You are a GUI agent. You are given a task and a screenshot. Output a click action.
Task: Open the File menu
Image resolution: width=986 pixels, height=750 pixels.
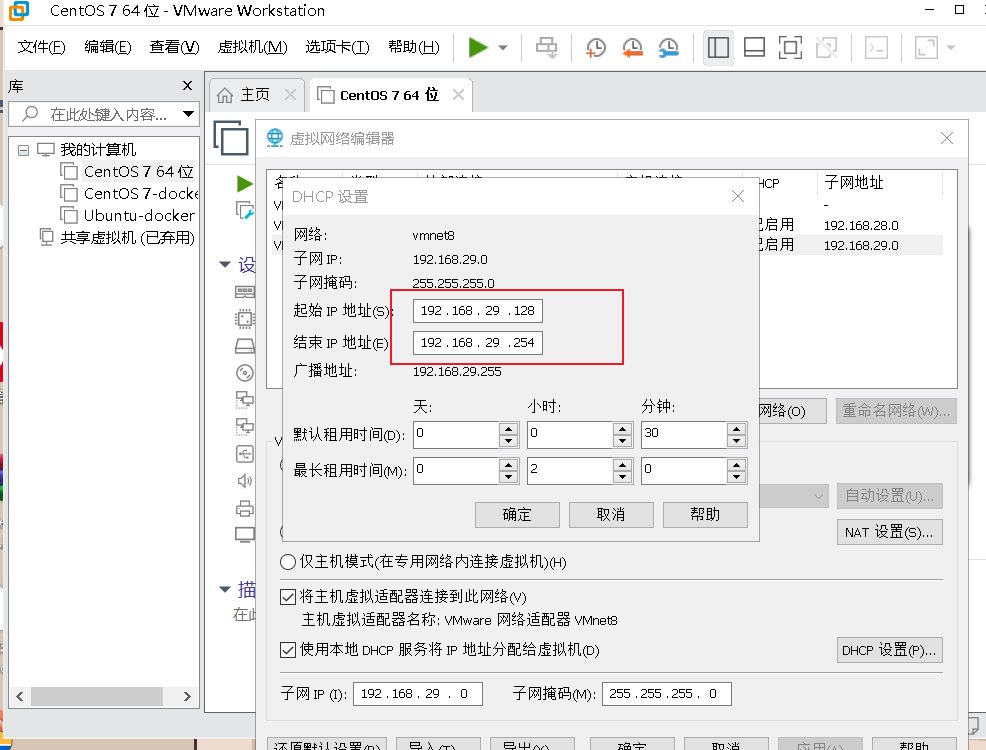(x=42, y=47)
